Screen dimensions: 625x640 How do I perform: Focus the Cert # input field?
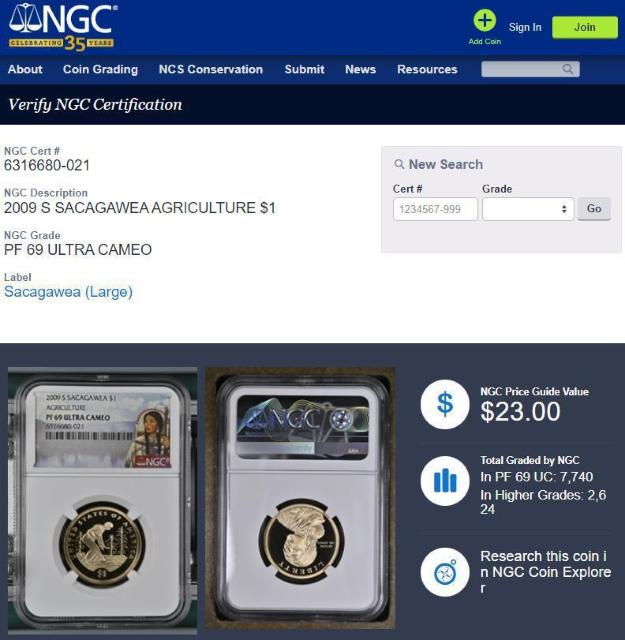pos(435,209)
